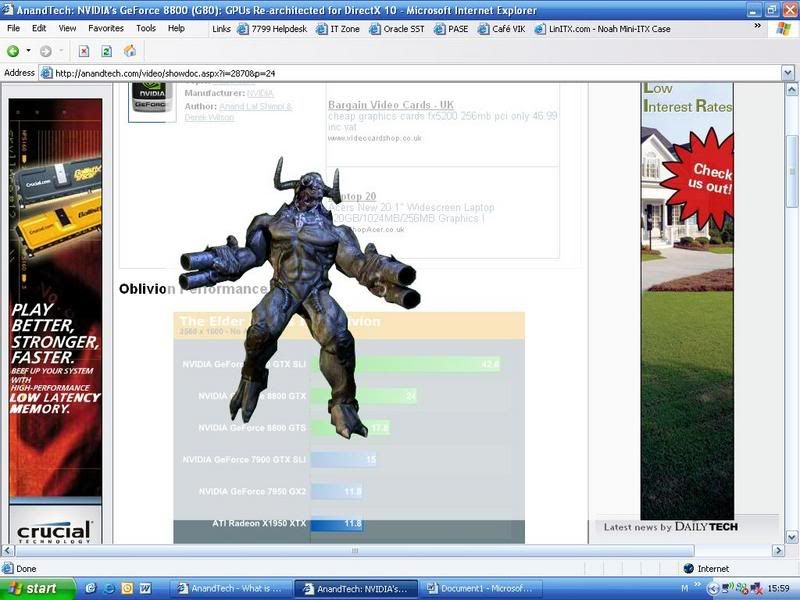Expand hidden tray icons chevron

713,589
